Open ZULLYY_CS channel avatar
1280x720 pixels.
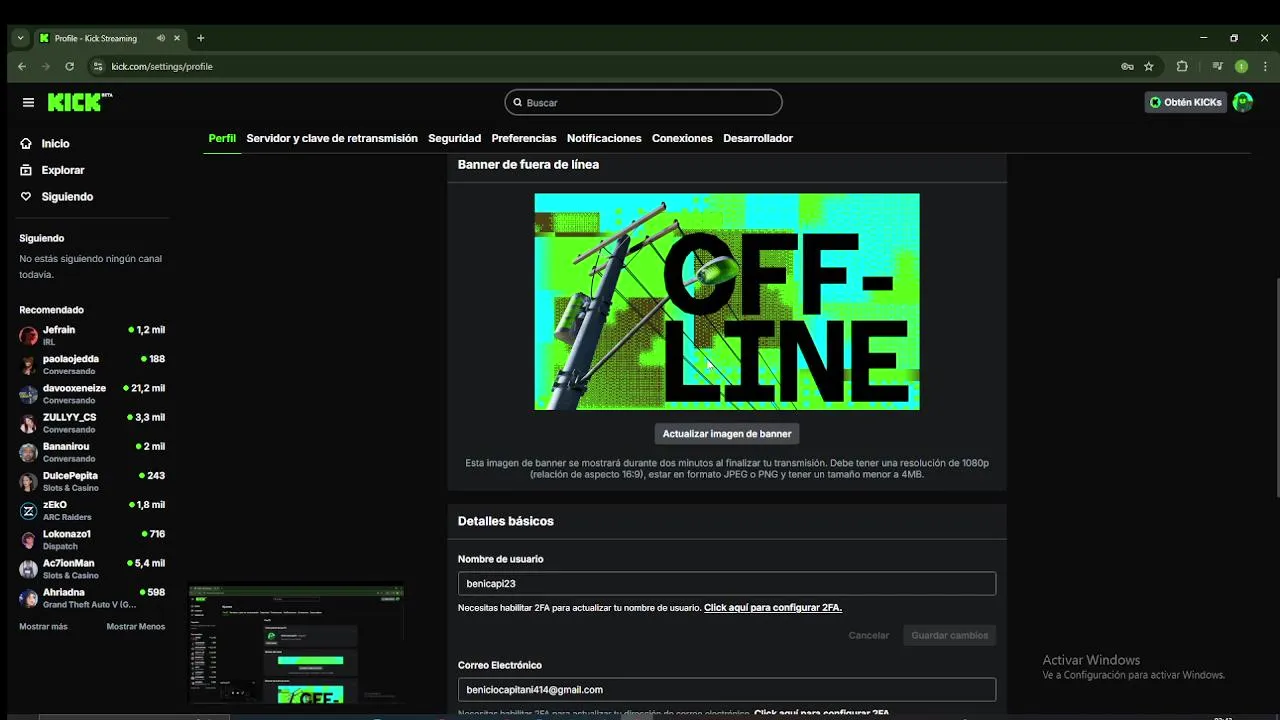28,423
